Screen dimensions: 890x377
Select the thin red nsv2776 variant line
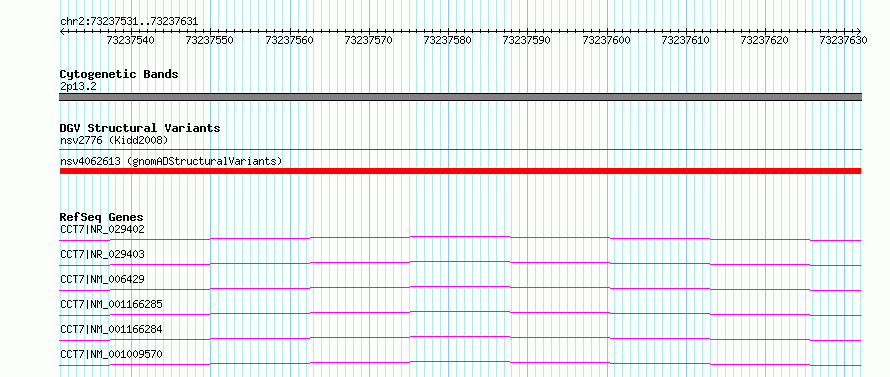tap(460, 150)
